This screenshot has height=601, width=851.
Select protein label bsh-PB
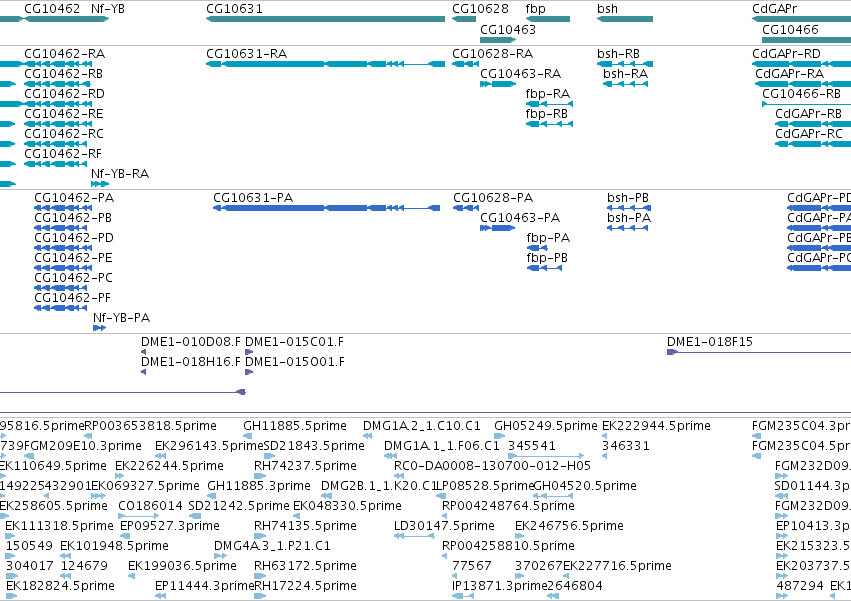[628, 198]
